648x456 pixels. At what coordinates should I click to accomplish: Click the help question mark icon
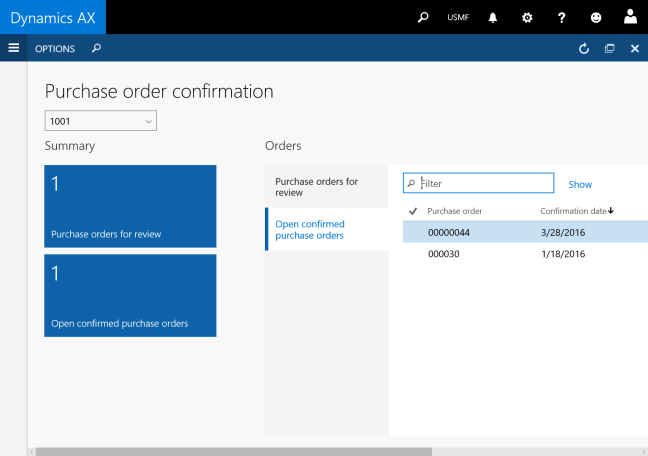point(562,17)
